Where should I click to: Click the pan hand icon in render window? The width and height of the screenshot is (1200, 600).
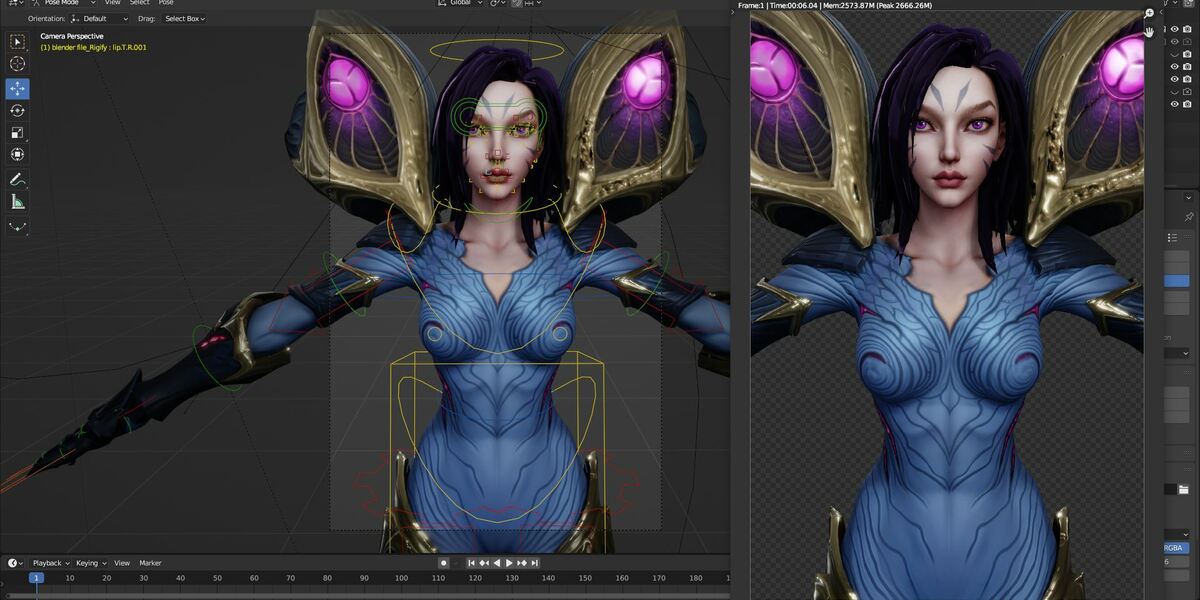click(1149, 32)
